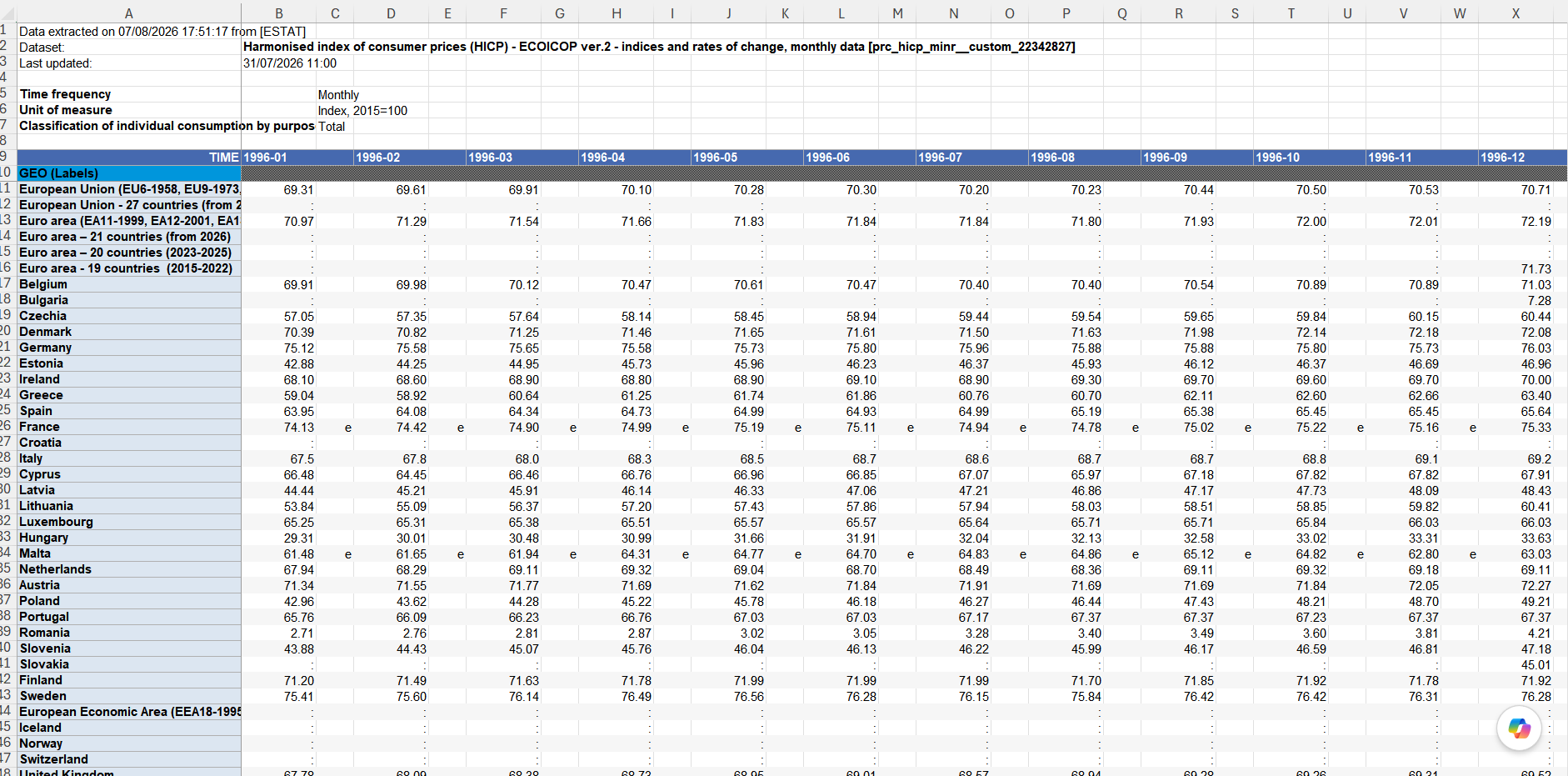Click Slovakia's 1996-12 value 45.01
The height and width of the screenshot is (776, 1568).
[x=1516, y=665]
